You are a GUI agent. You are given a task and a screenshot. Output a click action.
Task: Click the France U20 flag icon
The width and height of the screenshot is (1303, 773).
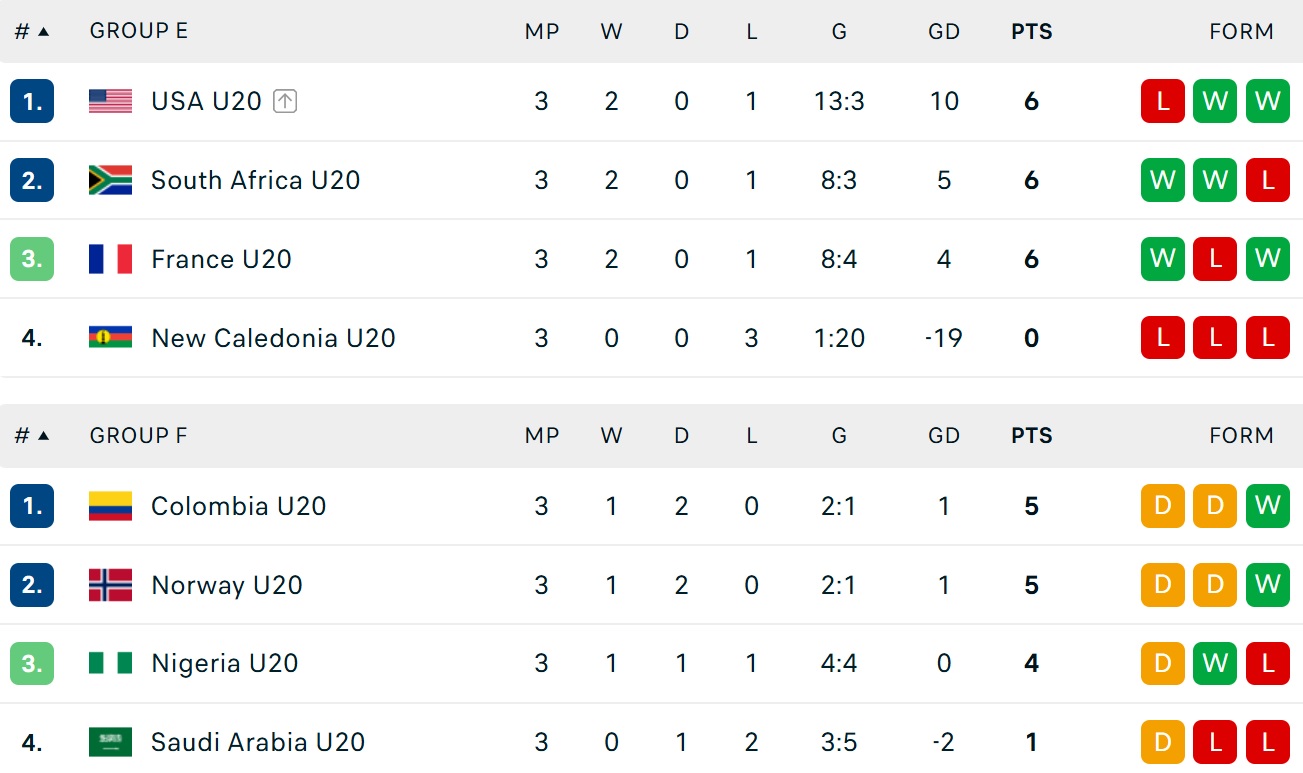110,259
